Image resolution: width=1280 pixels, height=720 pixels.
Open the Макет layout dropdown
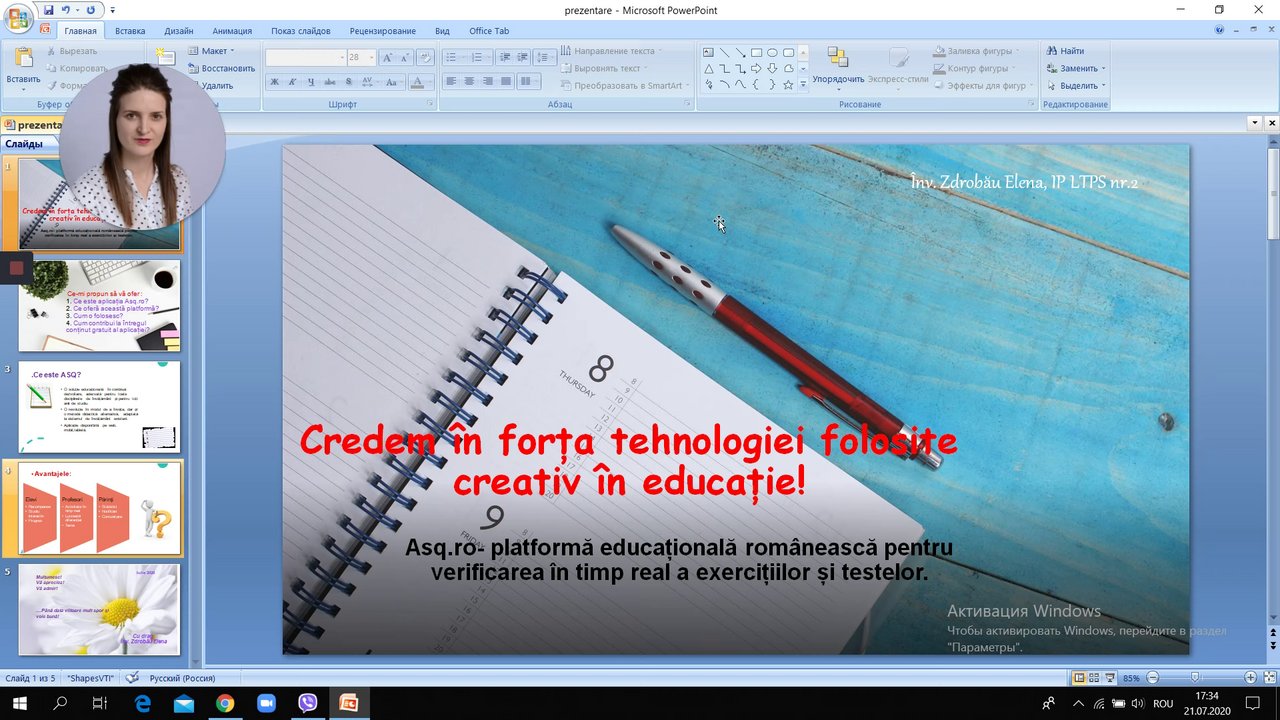(212, 51)
